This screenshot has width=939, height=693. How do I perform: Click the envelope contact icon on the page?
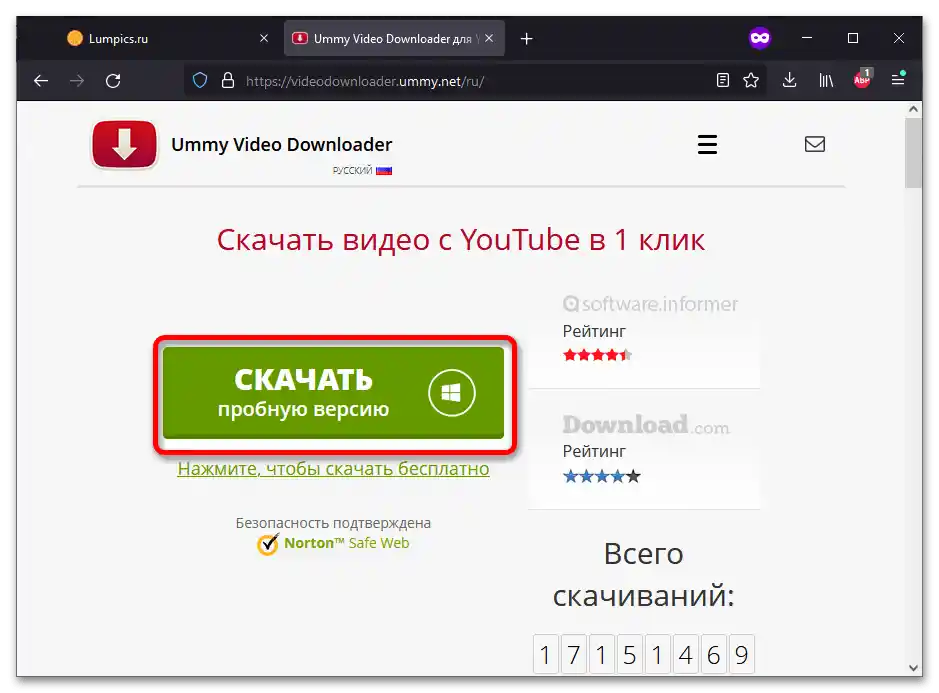point(815,144)
